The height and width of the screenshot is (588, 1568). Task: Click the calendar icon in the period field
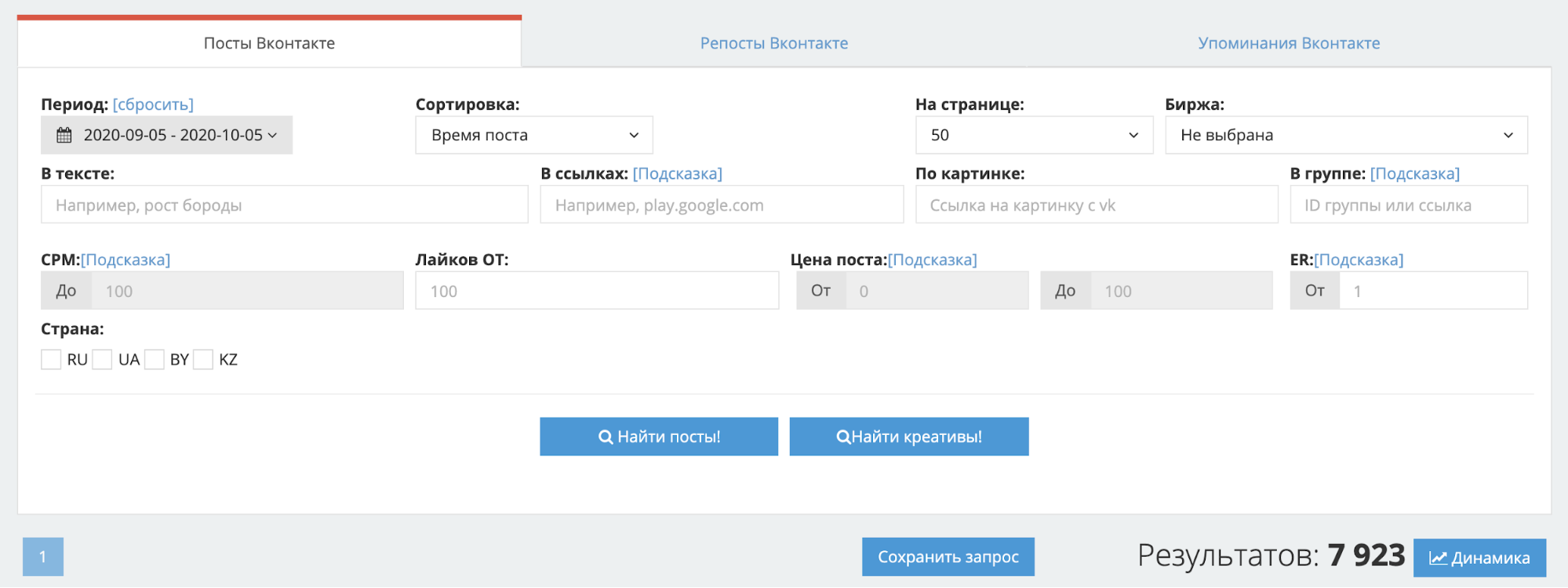(x=64, y=135)
